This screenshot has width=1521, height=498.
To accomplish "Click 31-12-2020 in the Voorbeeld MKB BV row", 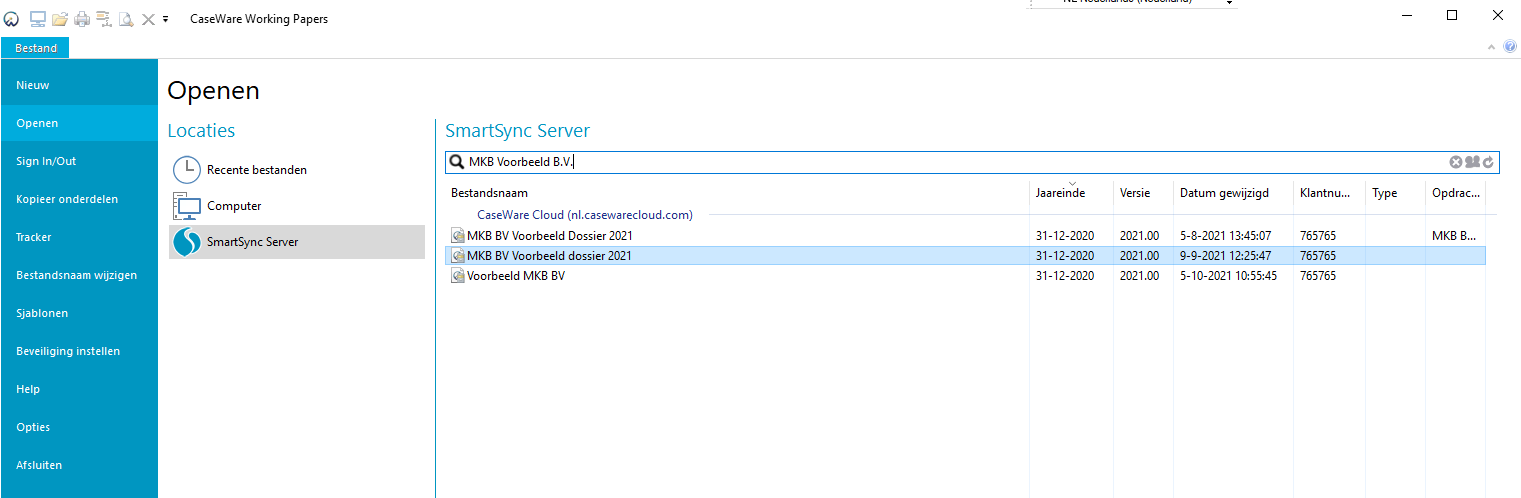I will [1065, 276].
